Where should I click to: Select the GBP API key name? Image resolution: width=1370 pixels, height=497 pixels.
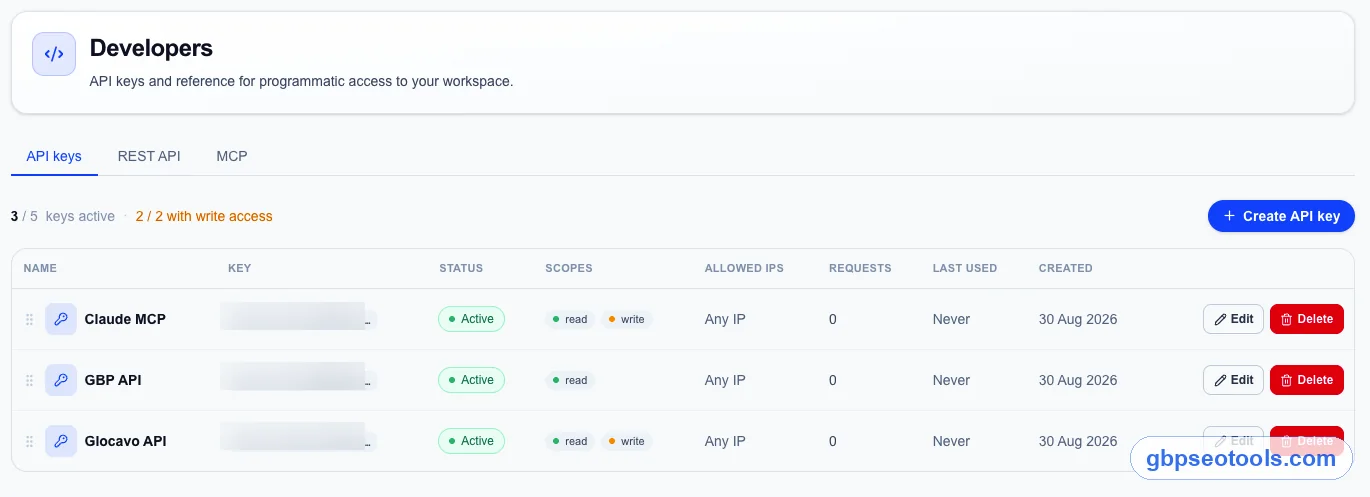point(113,380)
